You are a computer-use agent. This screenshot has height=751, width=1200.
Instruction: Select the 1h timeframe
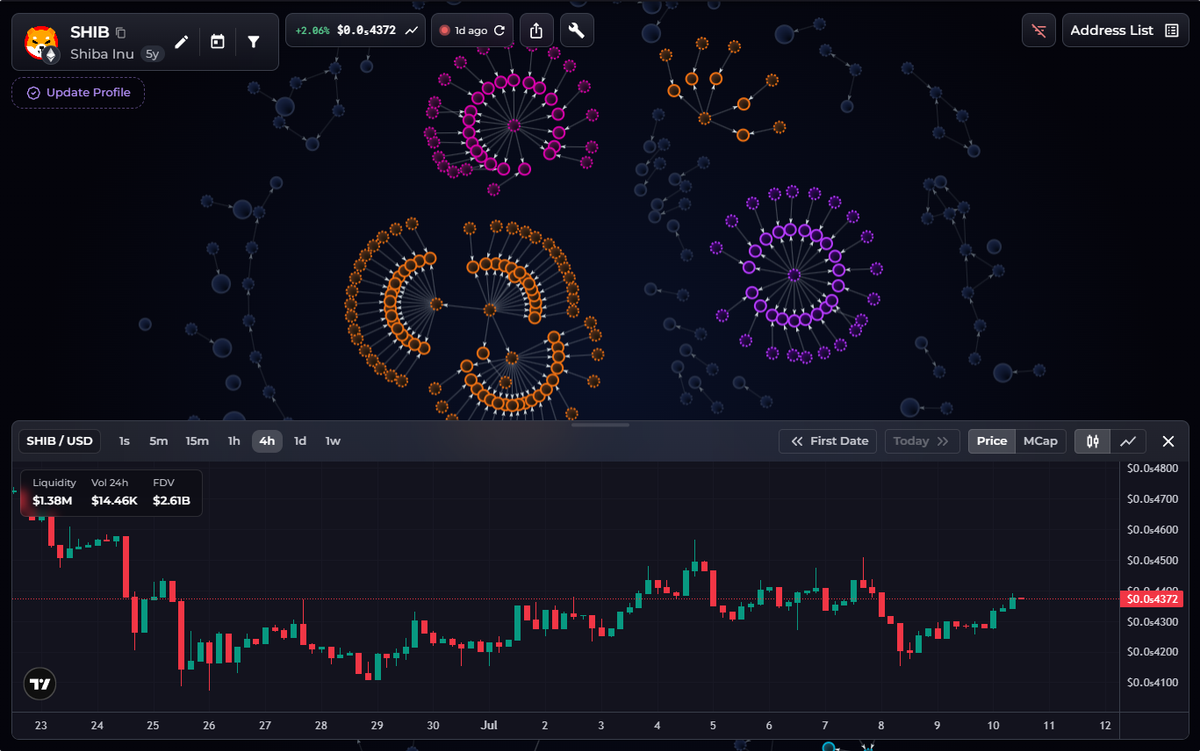coord(234,441)
